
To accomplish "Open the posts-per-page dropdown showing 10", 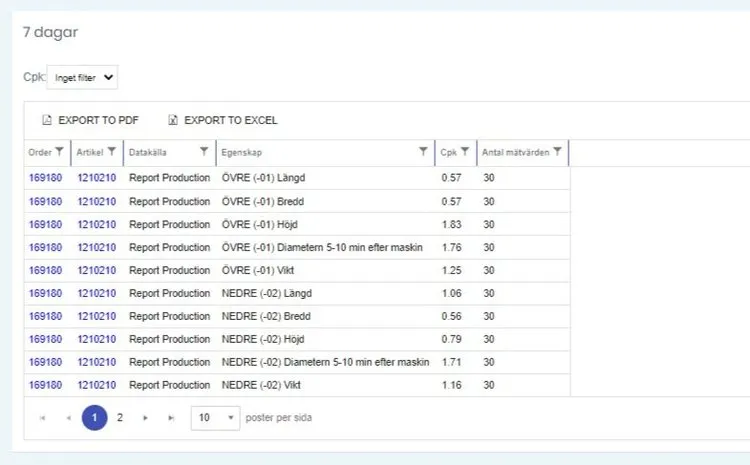I will click(x=215, y=418).
